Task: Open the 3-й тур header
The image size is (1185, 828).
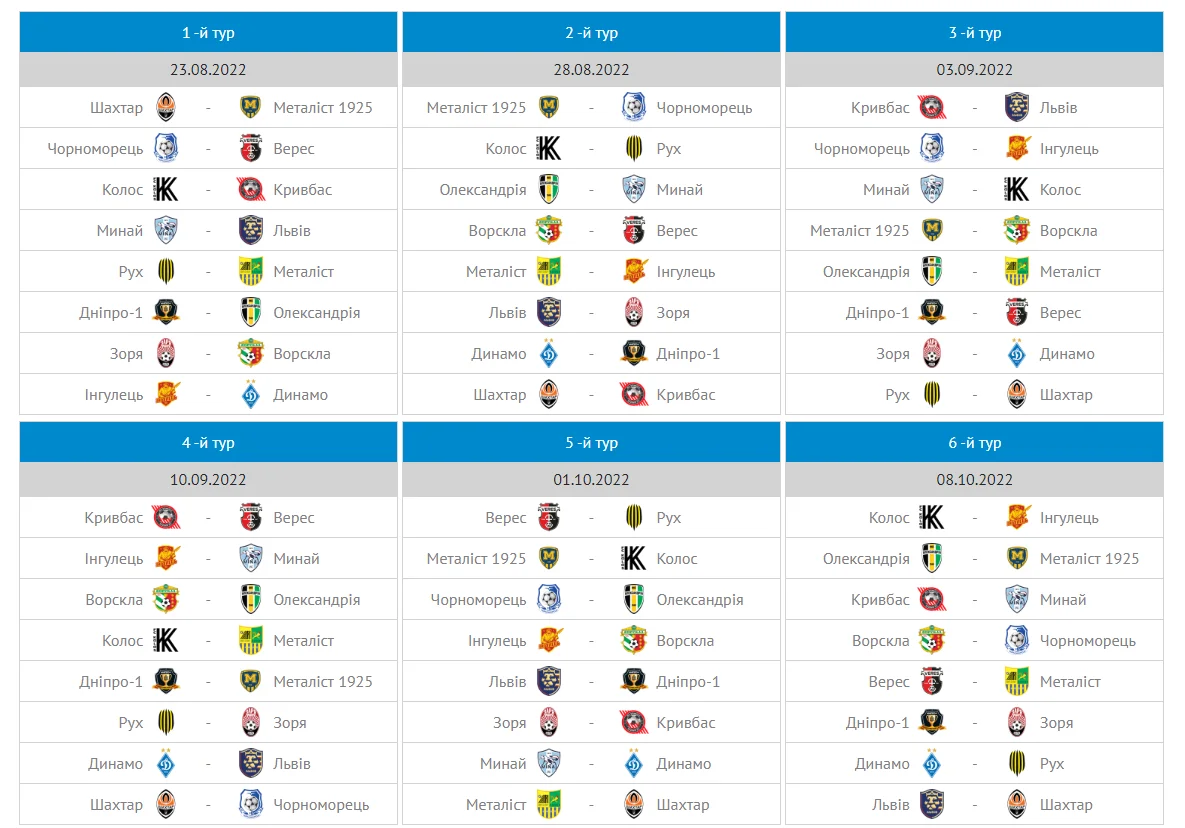Action: pos(974,33)
